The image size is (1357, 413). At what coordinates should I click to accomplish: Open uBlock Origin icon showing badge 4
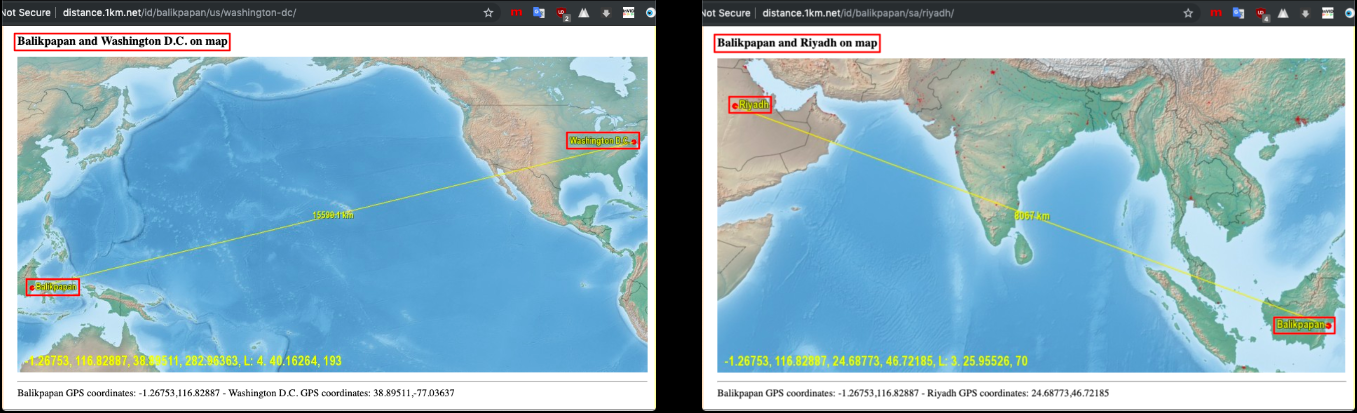(1262, 13)
